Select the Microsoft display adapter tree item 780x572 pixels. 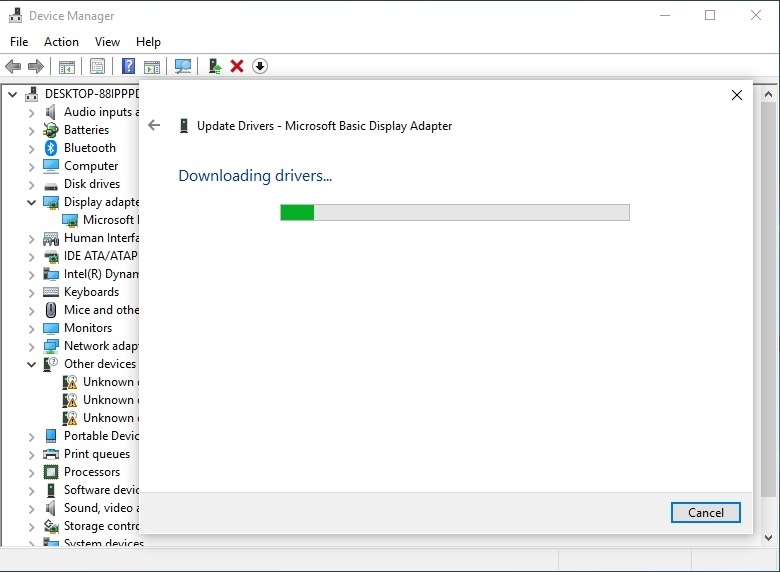click(x=101, y=220)
